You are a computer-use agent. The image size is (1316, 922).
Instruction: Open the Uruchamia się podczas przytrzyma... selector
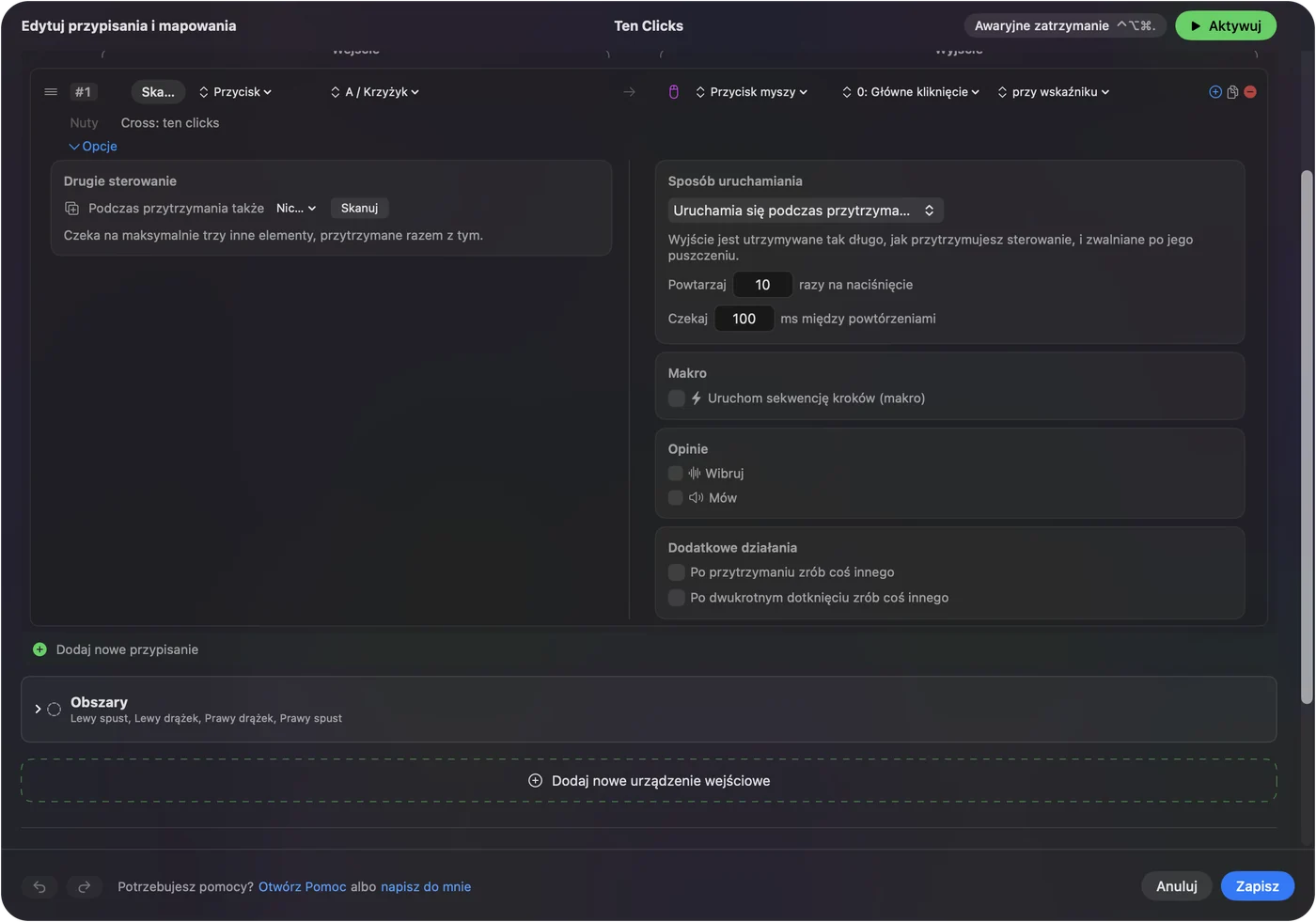click(x=806, y=211)
